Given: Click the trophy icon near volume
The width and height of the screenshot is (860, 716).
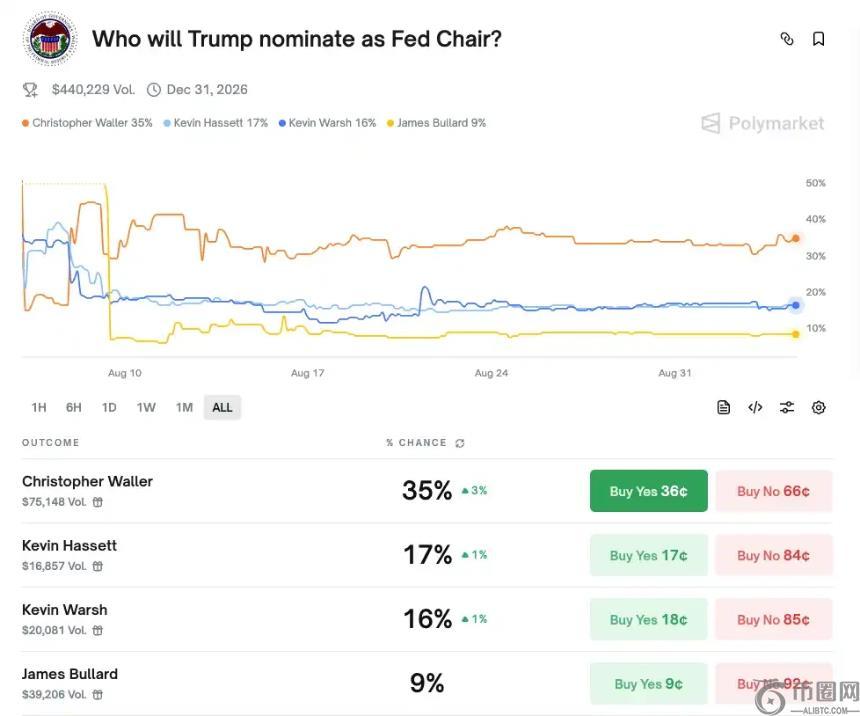Looking at the screenshot, I should tap(31, 90).
